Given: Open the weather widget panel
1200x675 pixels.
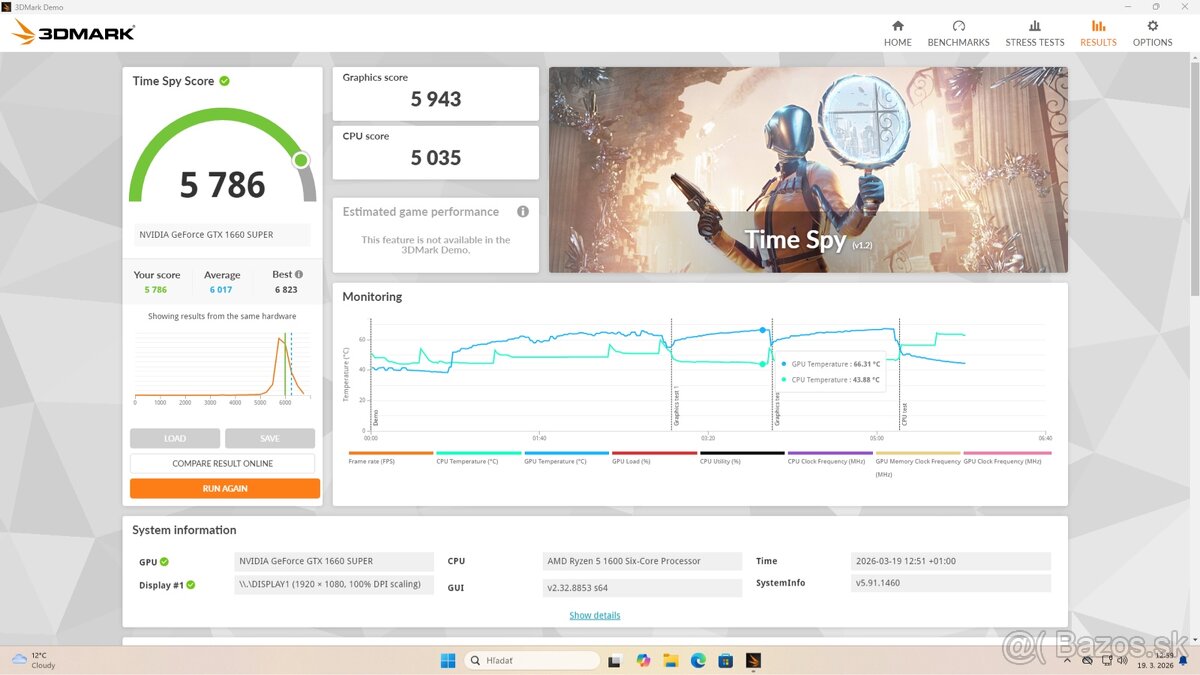Looking at the screenshot, I should 30,660.
